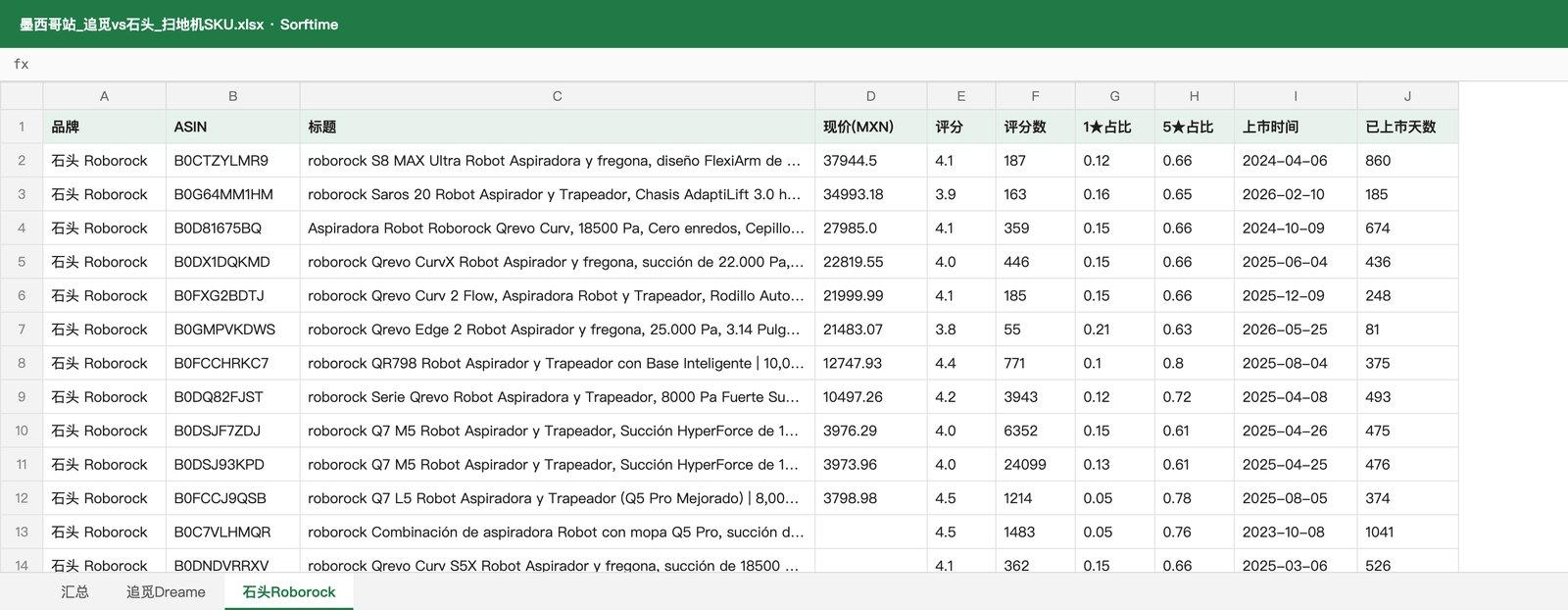Click the launch date 2023-10-08
Viewport: 1568px width, 610px height.
[x=1296, y=533]
